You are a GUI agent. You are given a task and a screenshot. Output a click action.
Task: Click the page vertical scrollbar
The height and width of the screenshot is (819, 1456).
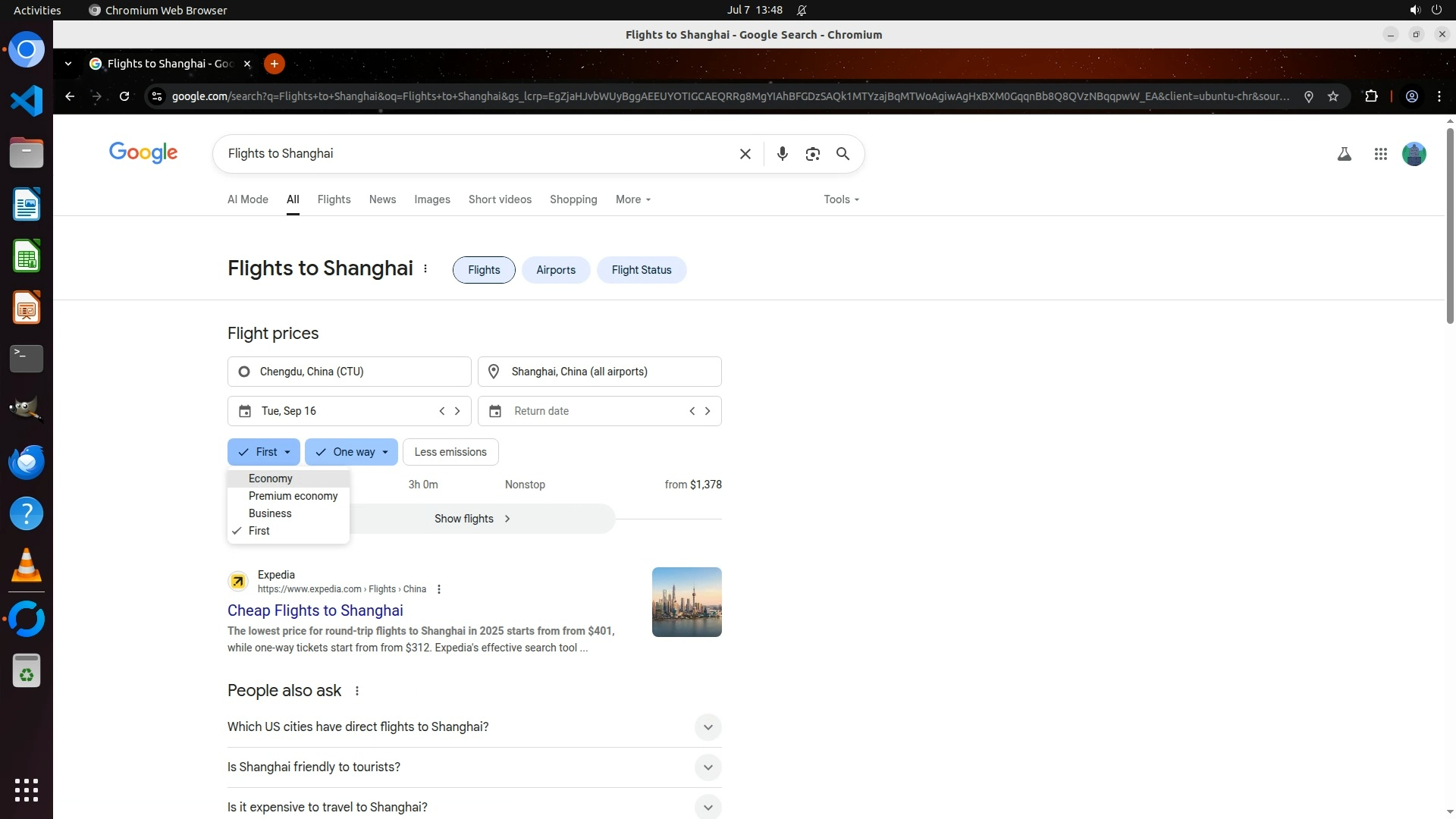[1450, 227]
